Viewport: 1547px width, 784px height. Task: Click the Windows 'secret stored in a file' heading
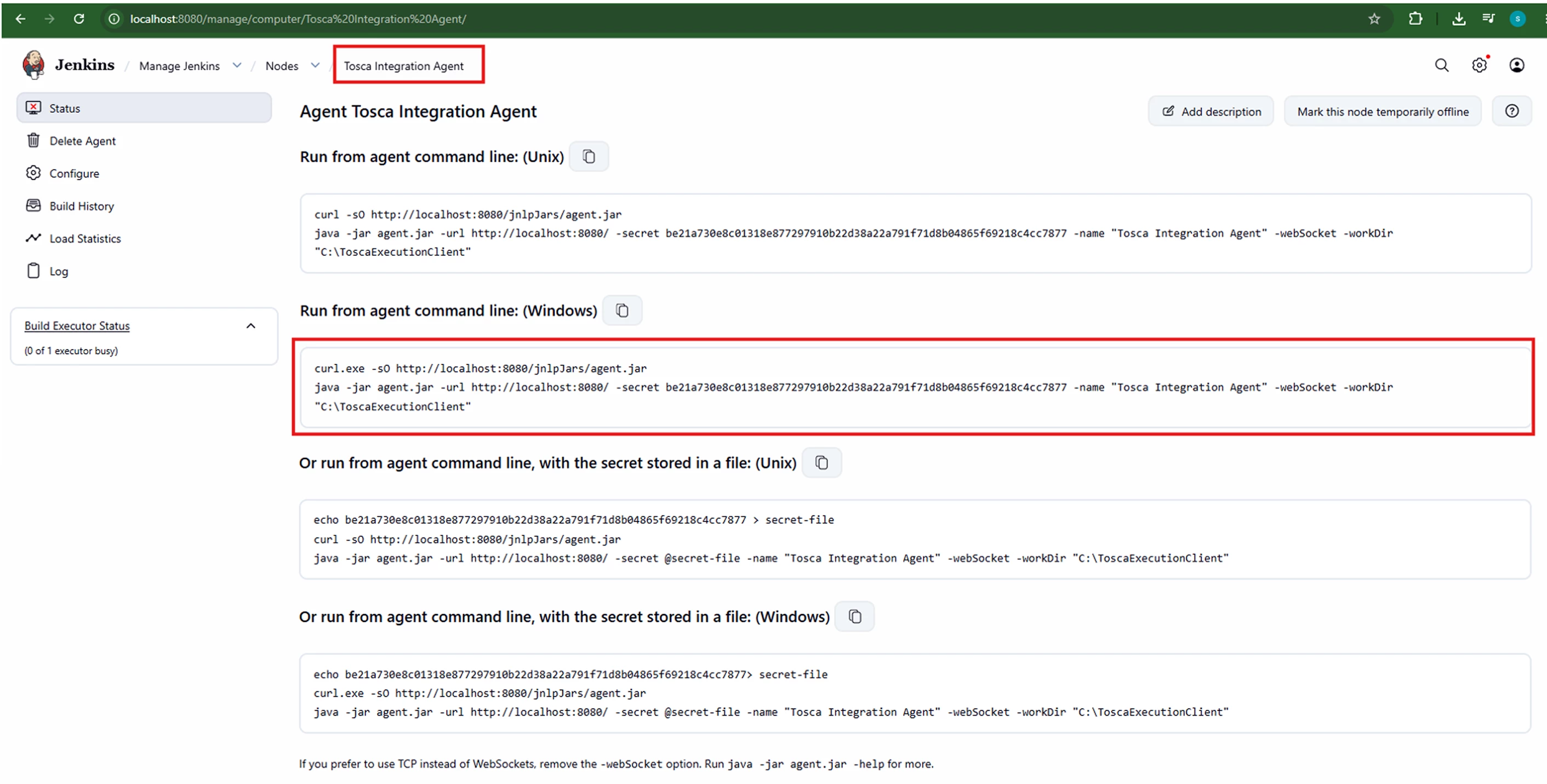click(x=564, y=616)
